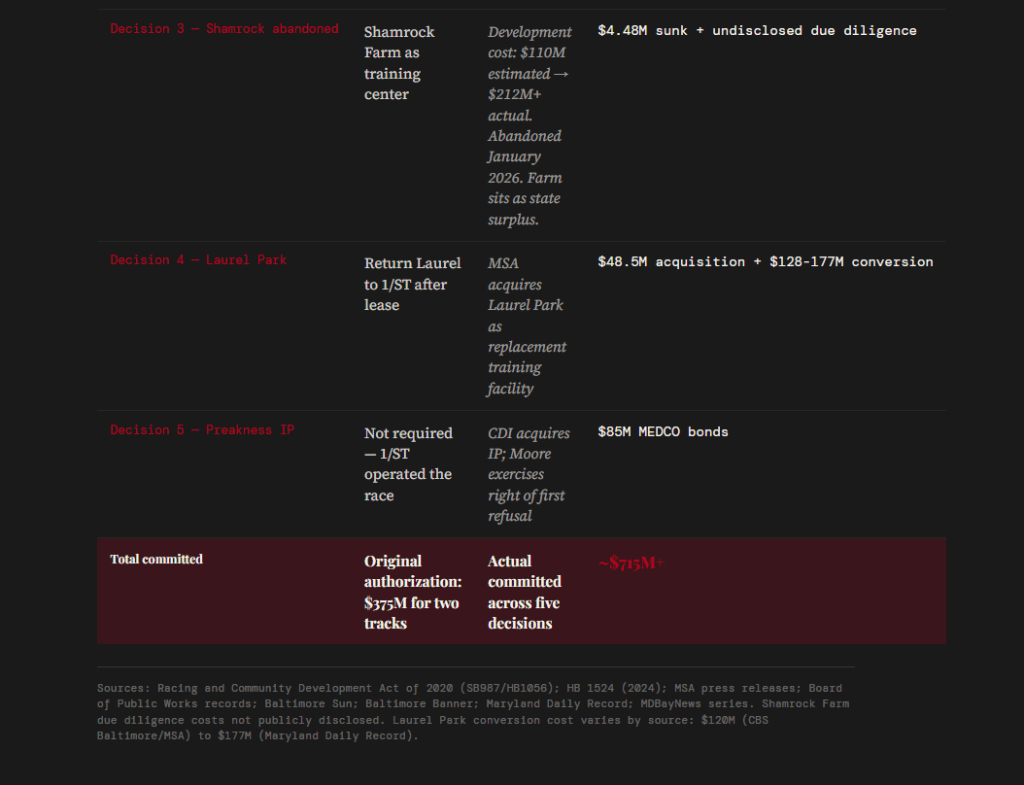Click the red "~$715M+" total figure
The image size is (1024, 785).
632,562
